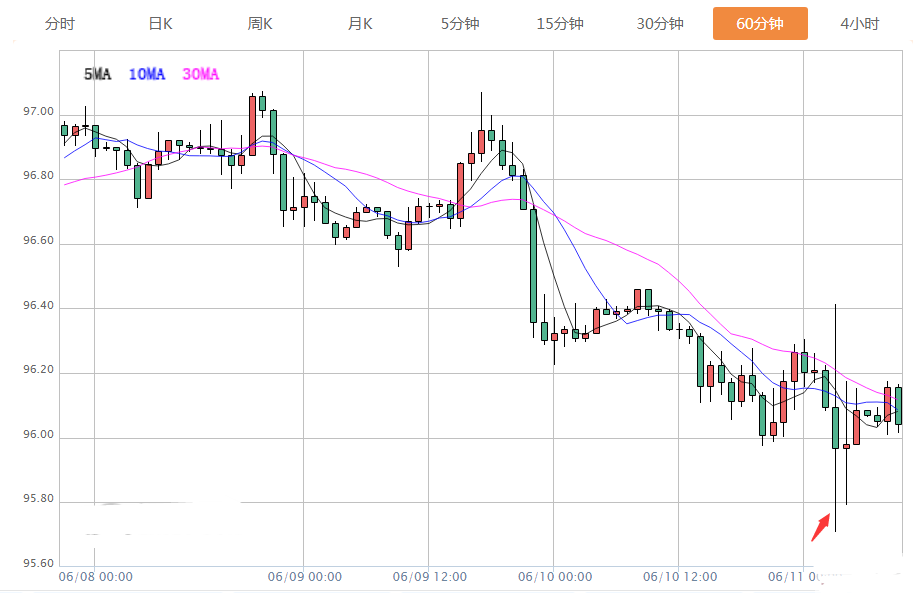Screen dimensions: 915x593
Task: Toggle the blue 10MA legend label
Action: [x=147, y=74]
